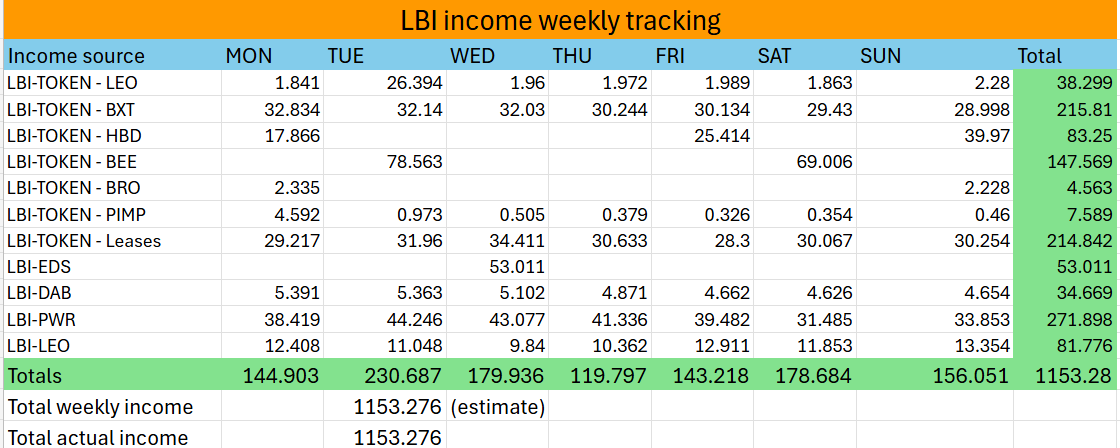The image size is (1120, 448).
Task: Select the THU column header
Action: 600,56
